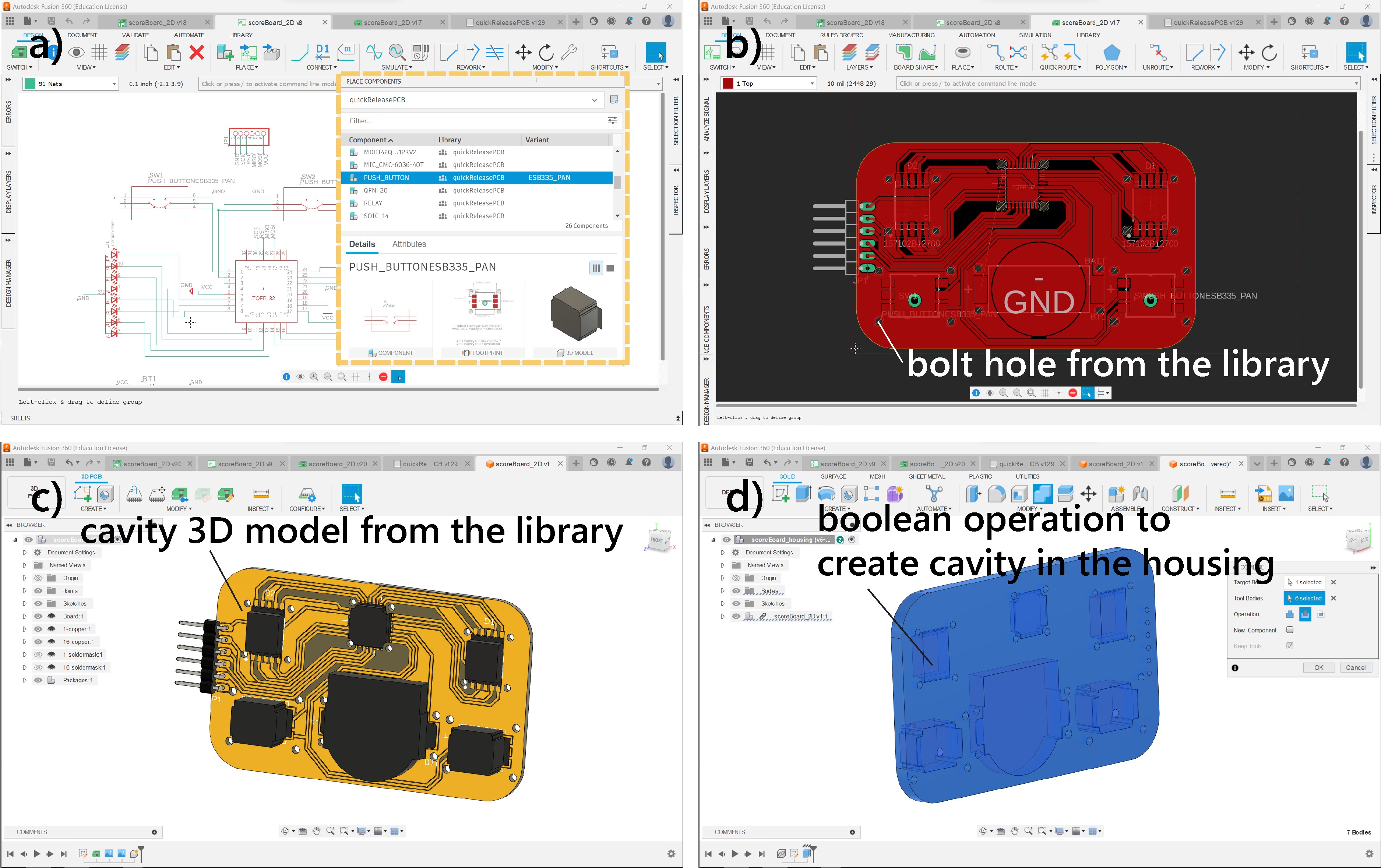
Task: Expand the Packages:1 node in window c
Action: click(24, 680)
